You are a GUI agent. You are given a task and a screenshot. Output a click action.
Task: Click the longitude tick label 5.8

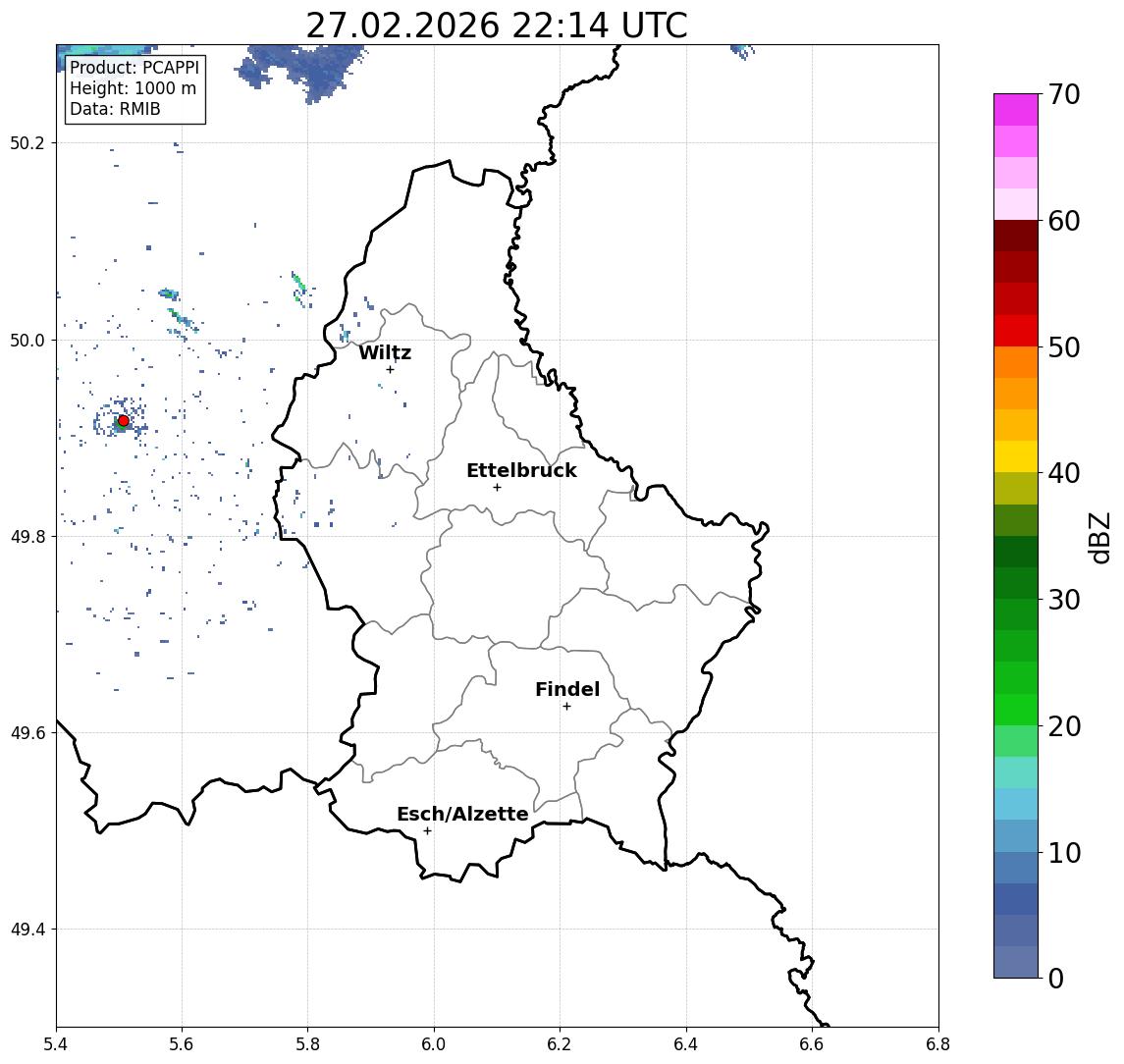pyautogui.click(x=307, y=1044)
